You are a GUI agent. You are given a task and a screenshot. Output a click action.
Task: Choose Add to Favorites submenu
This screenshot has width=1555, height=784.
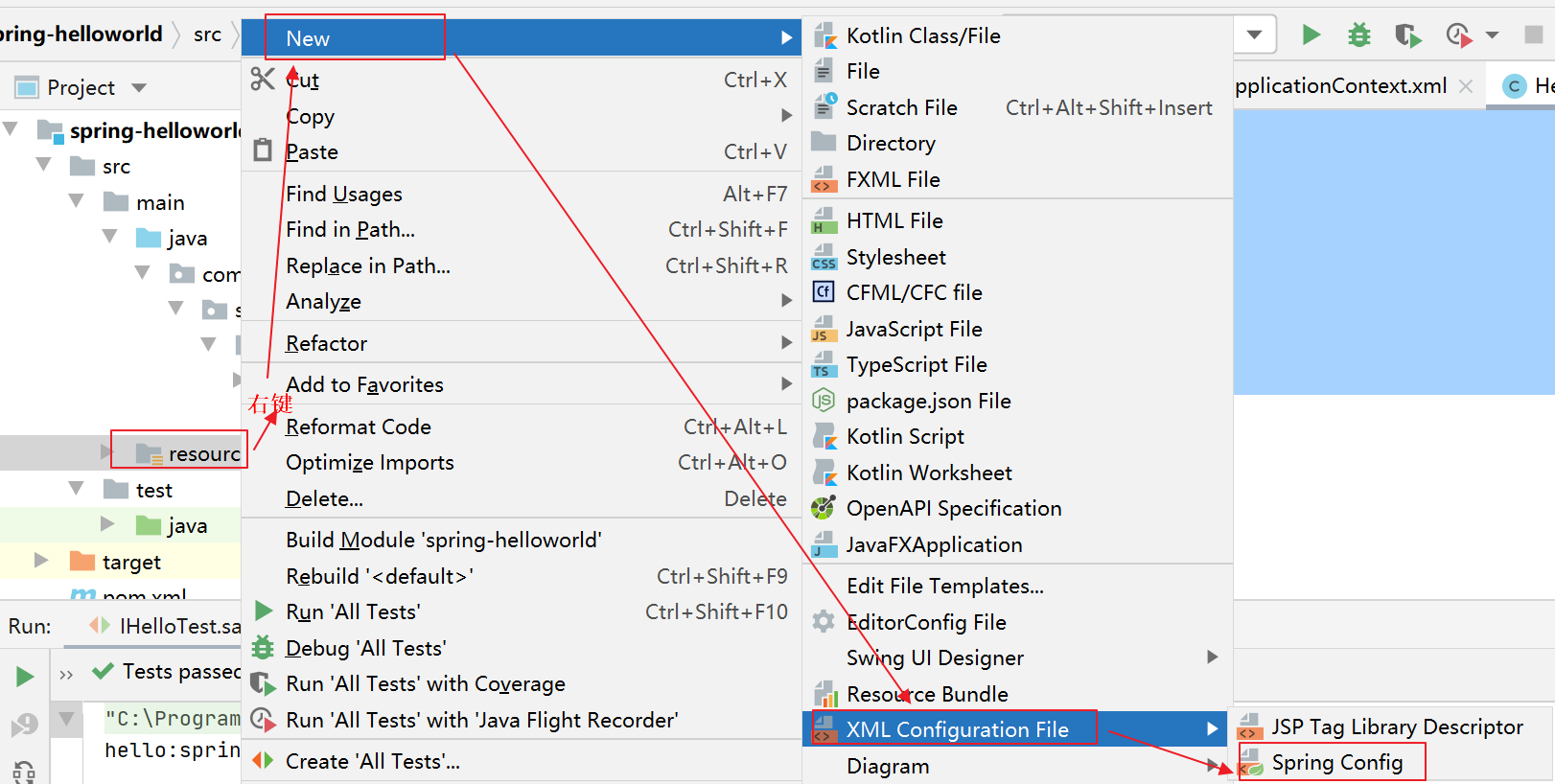[x=521, y=384]
